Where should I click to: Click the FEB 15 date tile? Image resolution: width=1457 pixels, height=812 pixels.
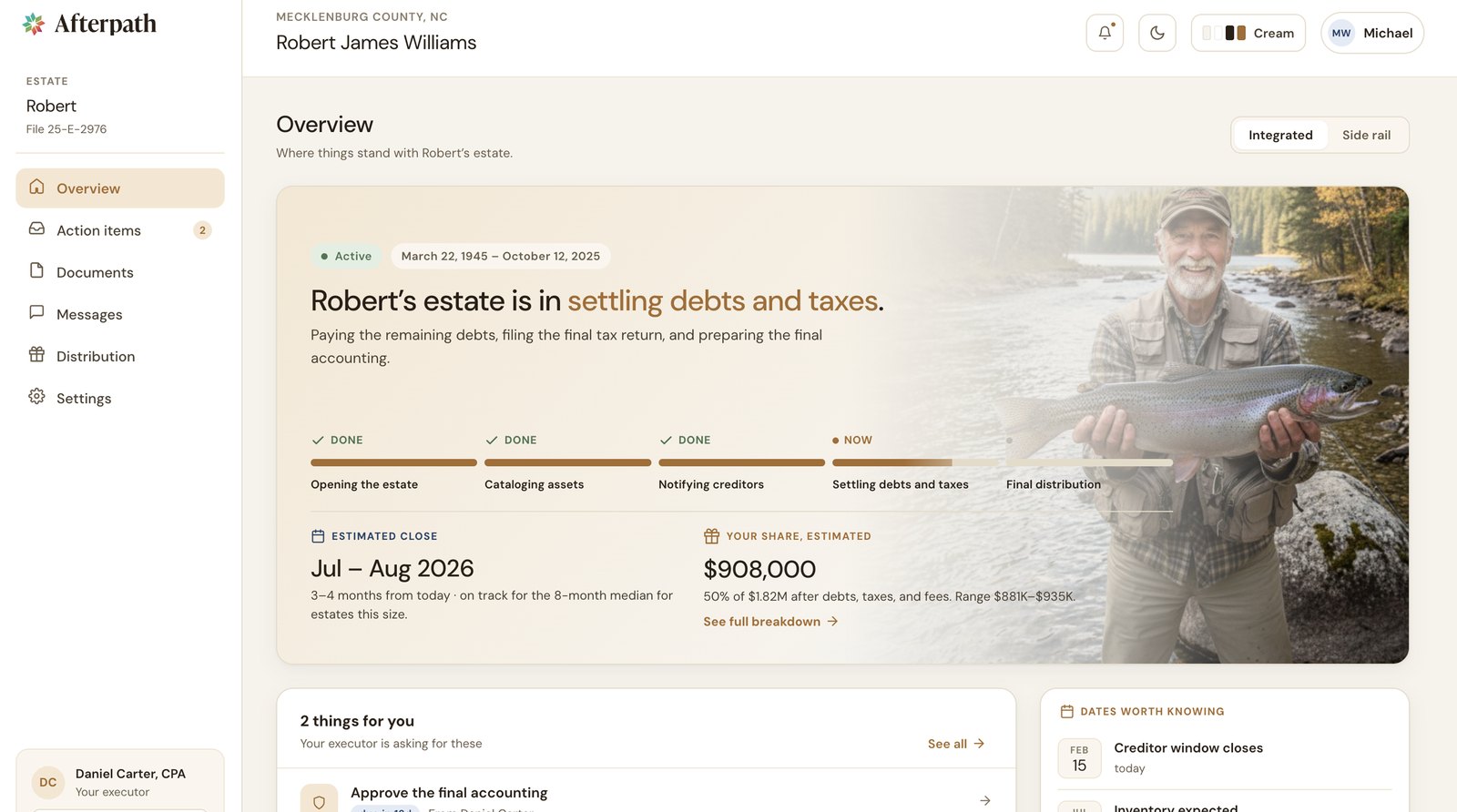pos(1079,758)
